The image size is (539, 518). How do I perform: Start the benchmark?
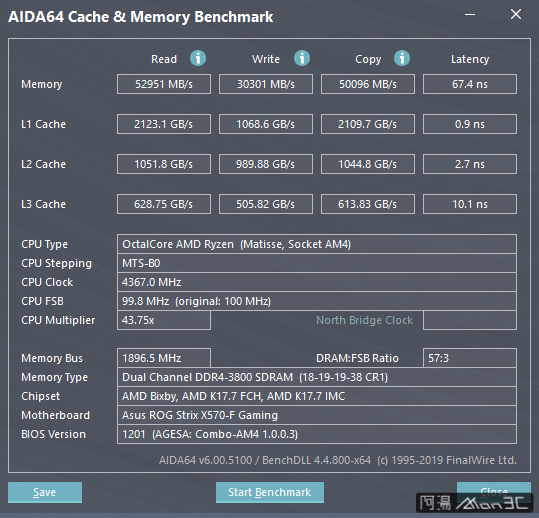tap(270, 492)
